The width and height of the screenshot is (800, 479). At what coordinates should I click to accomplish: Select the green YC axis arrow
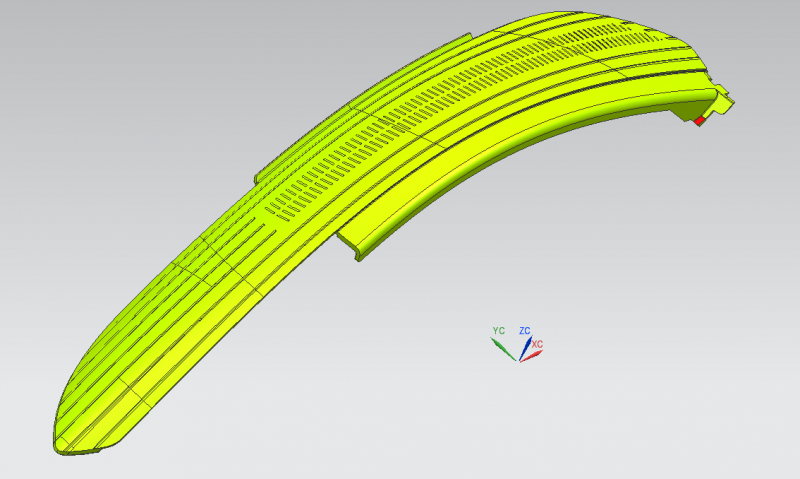click(503, 349)
